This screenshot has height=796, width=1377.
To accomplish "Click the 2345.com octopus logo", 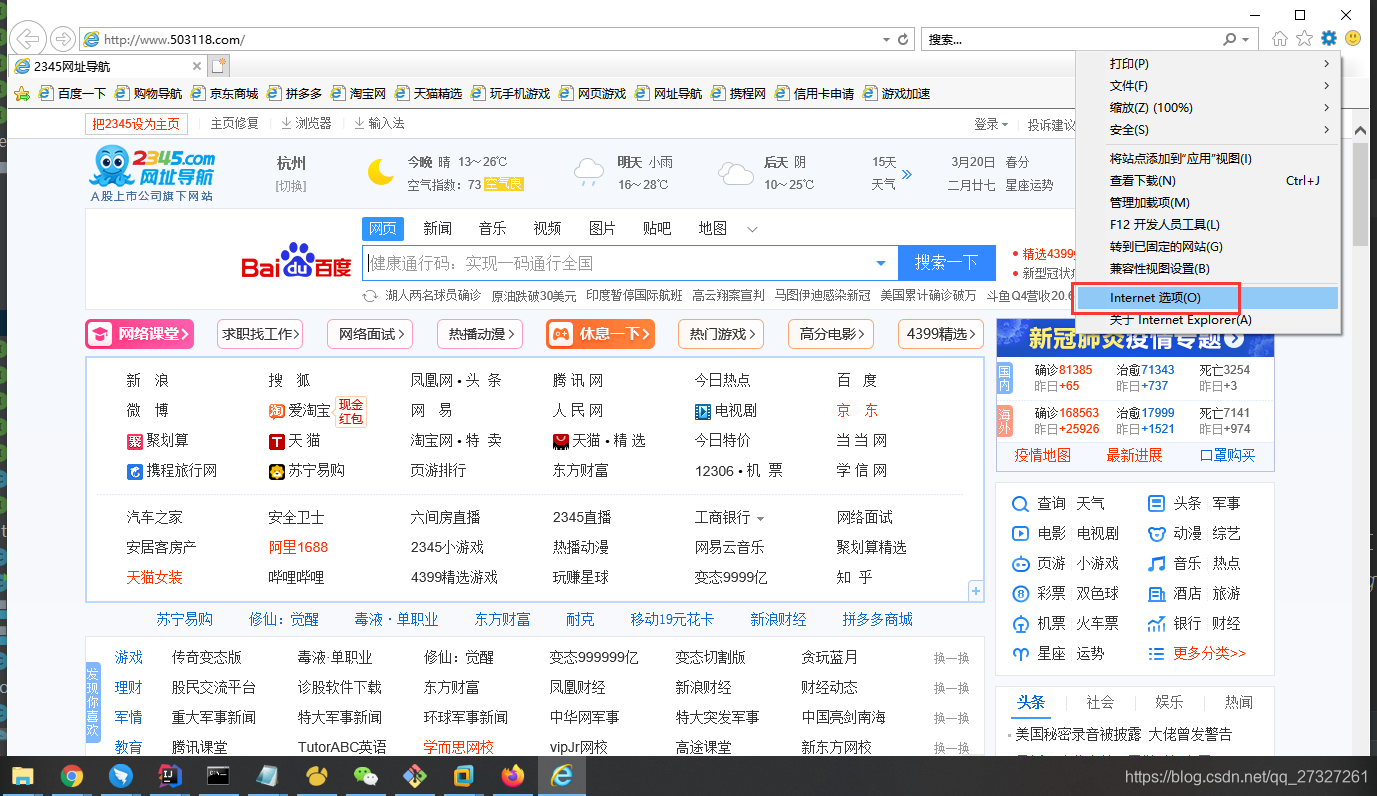I will tap(151, 173).
